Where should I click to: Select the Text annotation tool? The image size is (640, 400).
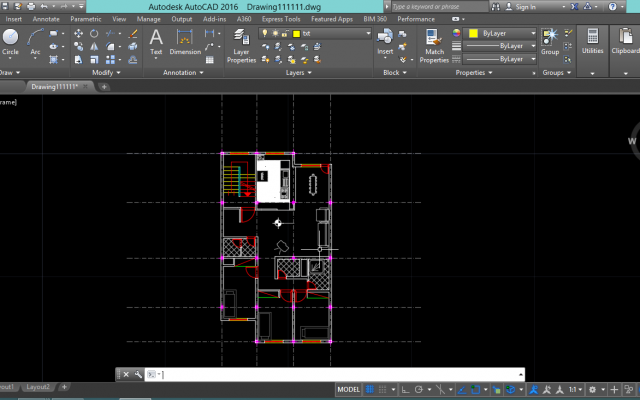coord(156,42)
